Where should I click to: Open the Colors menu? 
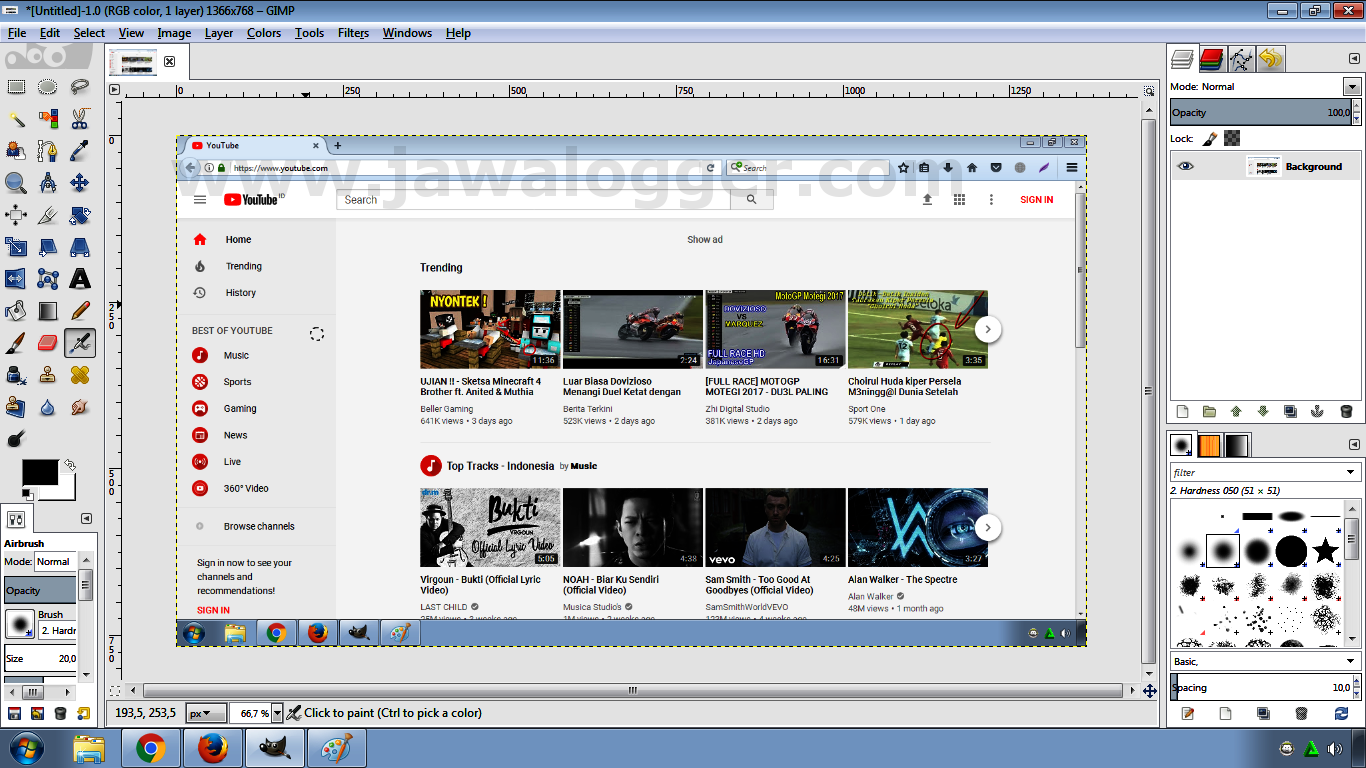[x=264, y=33]
